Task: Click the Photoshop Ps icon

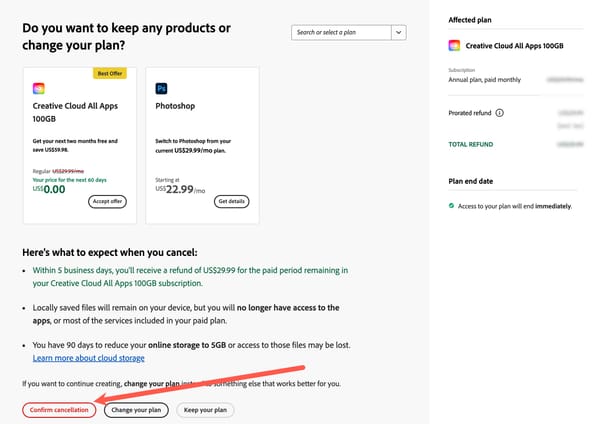Action: 162,88
